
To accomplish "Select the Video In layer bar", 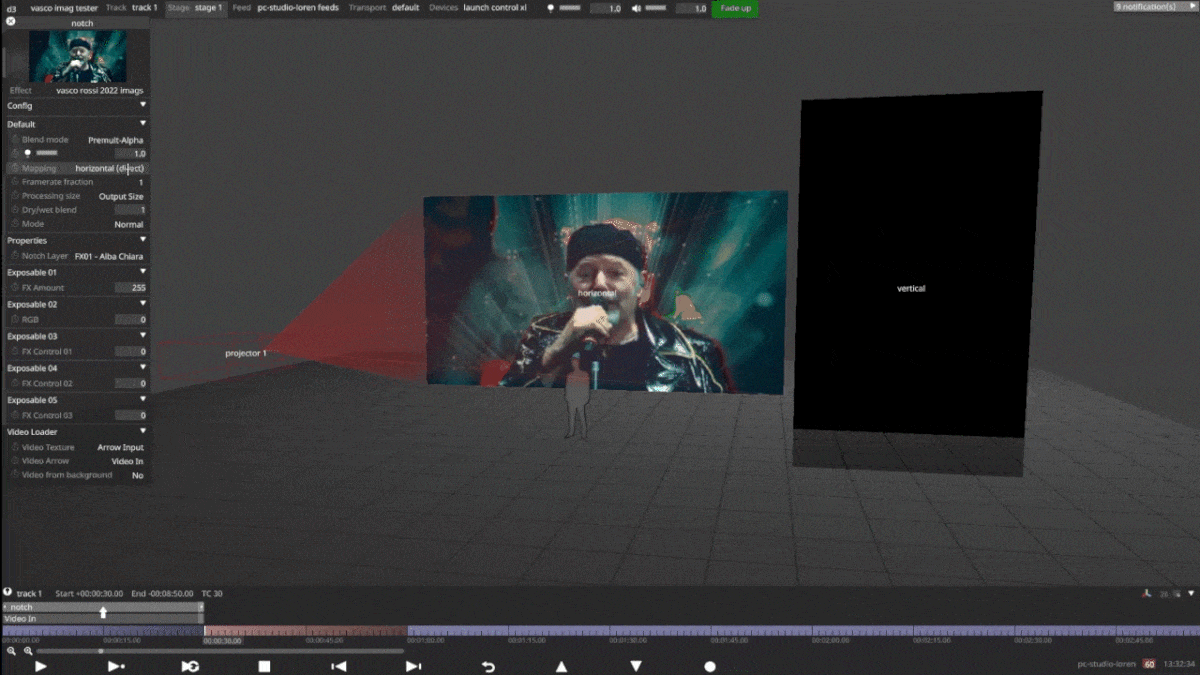I will (x=102, y=619).
